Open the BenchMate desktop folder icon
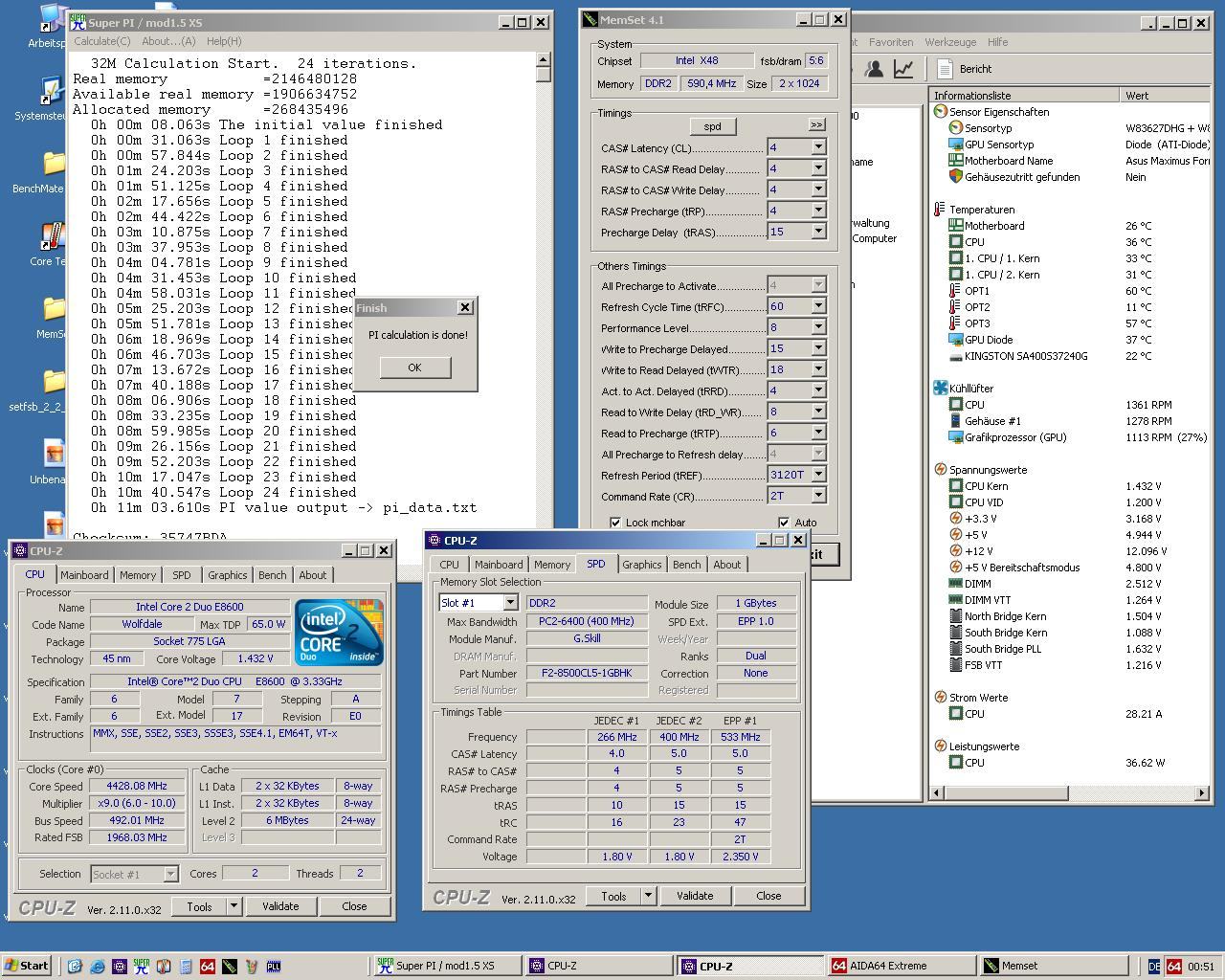Screen dimensions: 1225x980 click(53, 165)
